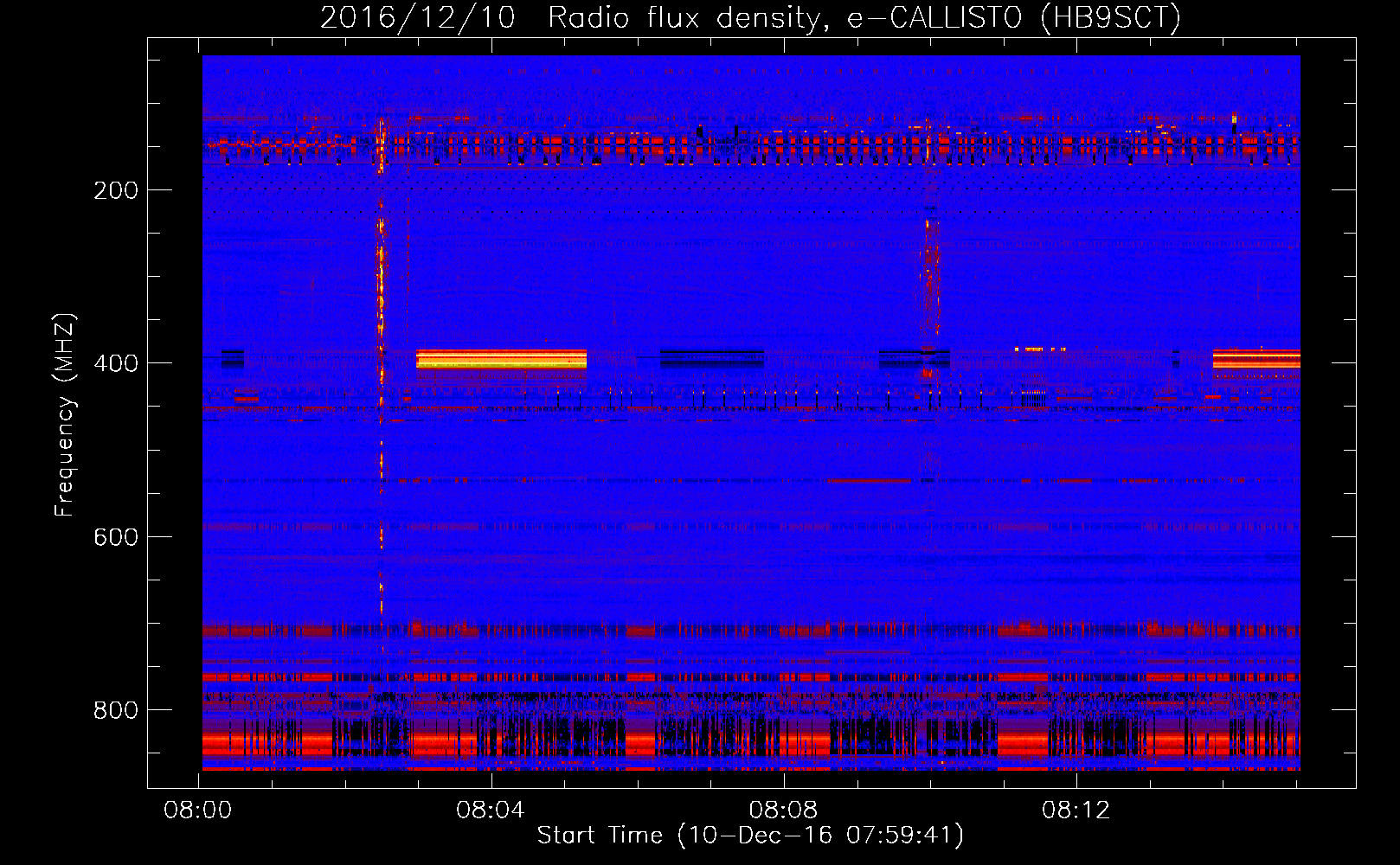Screen dimensions: 1400x865
Task: Click the 200 frequency tick label
Action: pos(116,190)
